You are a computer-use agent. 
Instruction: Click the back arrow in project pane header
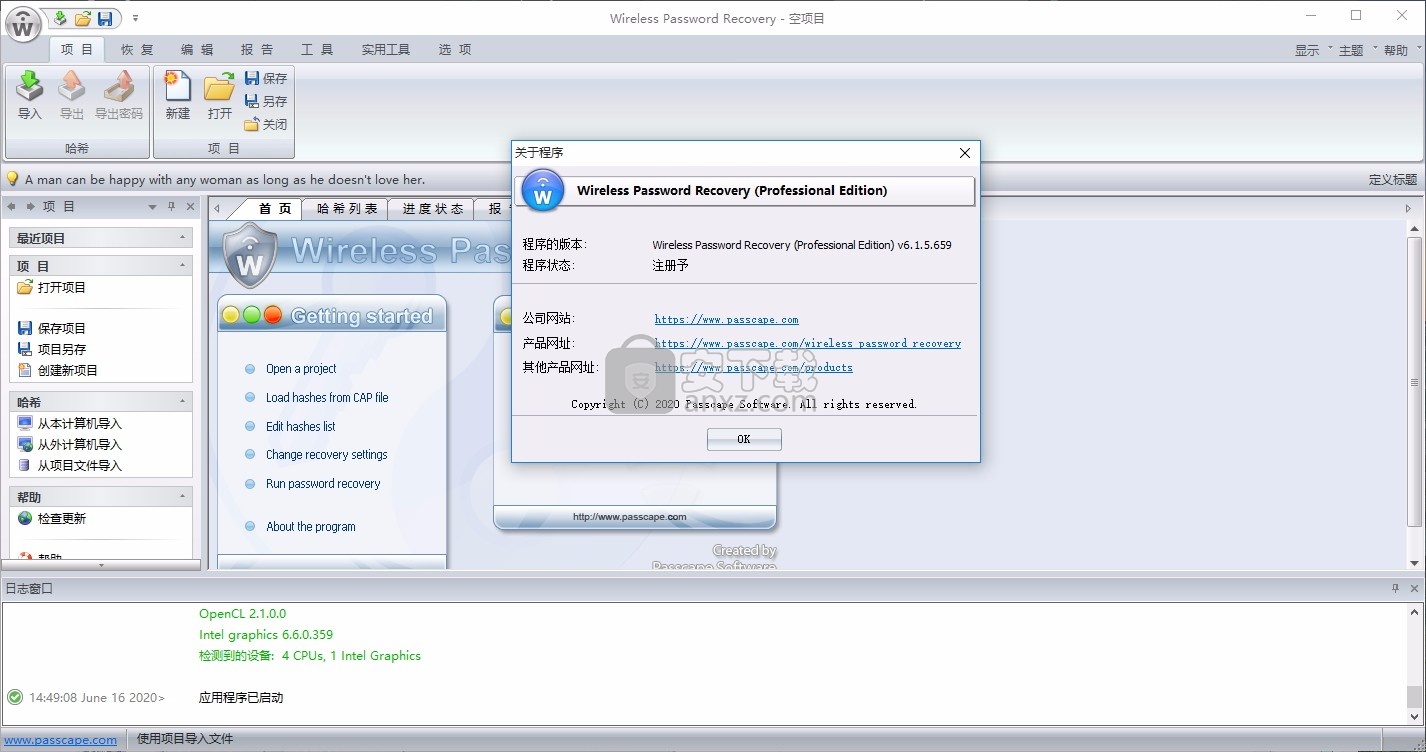[12, 206]
